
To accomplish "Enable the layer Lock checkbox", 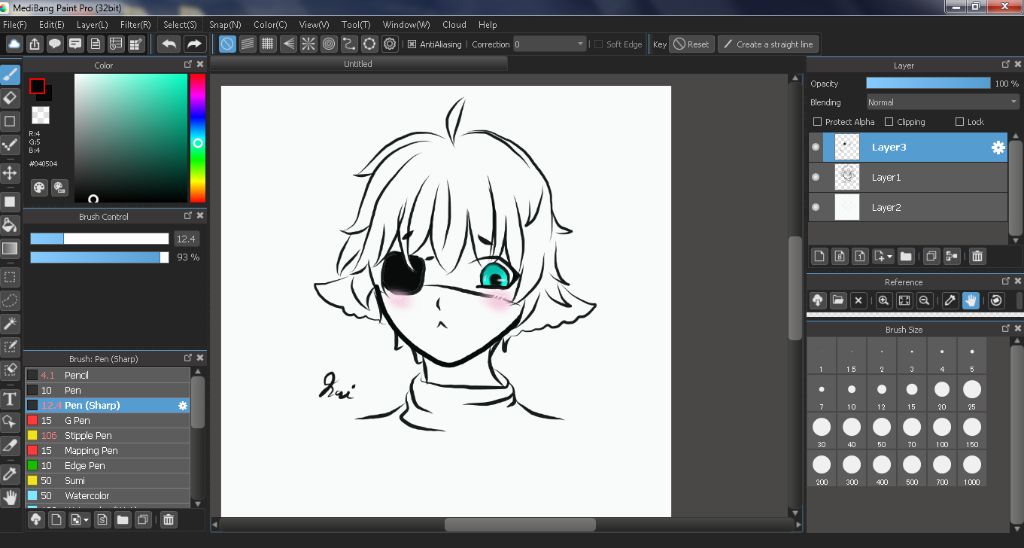I will 959,122.
